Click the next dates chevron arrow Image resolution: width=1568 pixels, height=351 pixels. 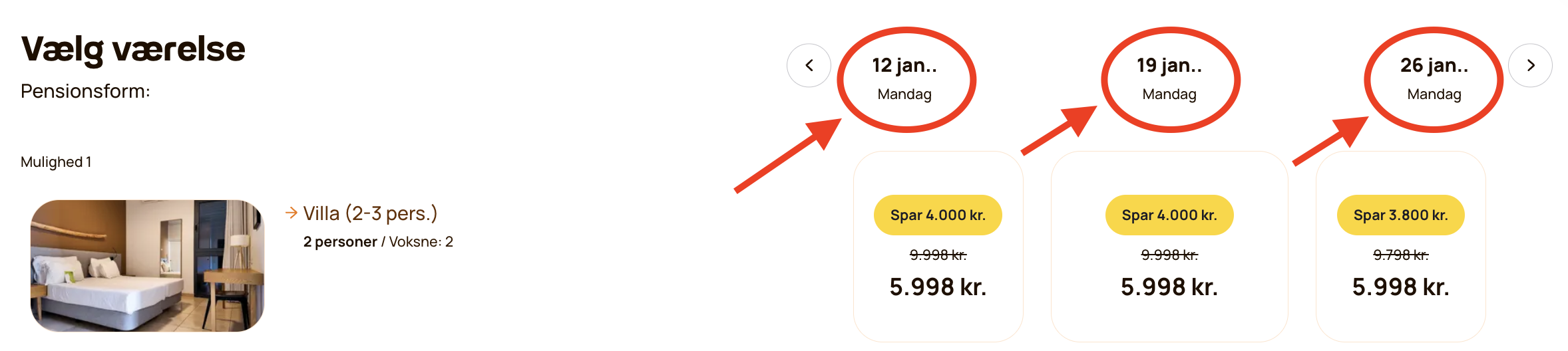point(1531,65)
